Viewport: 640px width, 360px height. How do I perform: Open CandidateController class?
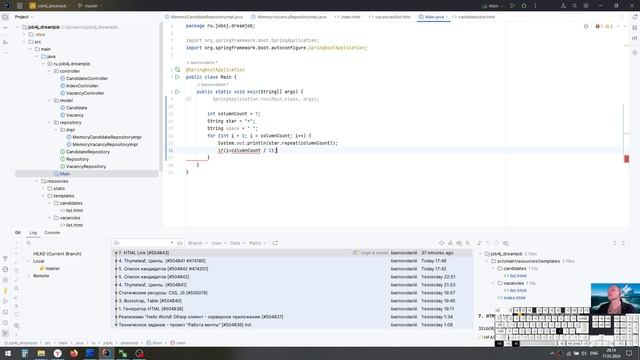tap(84, 78)
